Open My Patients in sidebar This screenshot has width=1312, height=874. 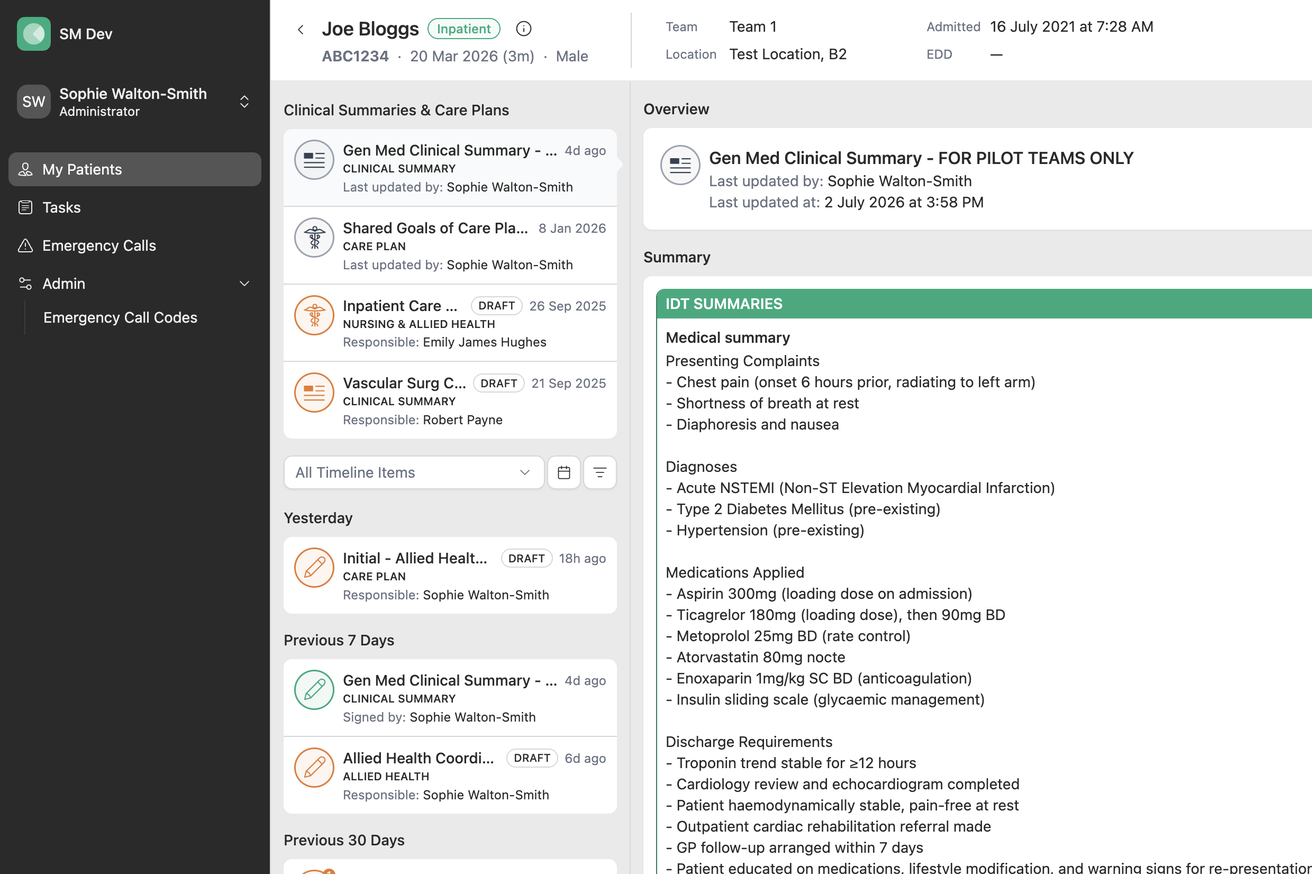(135, 169)
